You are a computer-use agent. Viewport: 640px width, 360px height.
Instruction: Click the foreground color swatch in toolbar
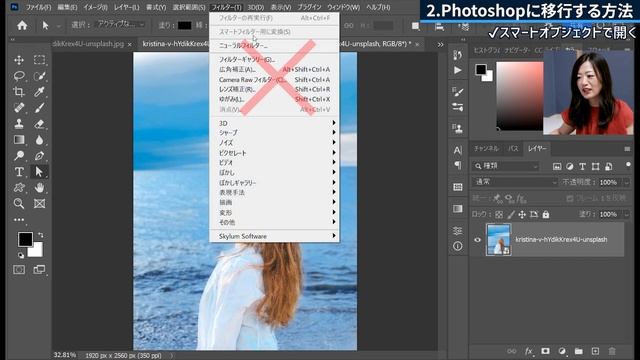[25, 240]
